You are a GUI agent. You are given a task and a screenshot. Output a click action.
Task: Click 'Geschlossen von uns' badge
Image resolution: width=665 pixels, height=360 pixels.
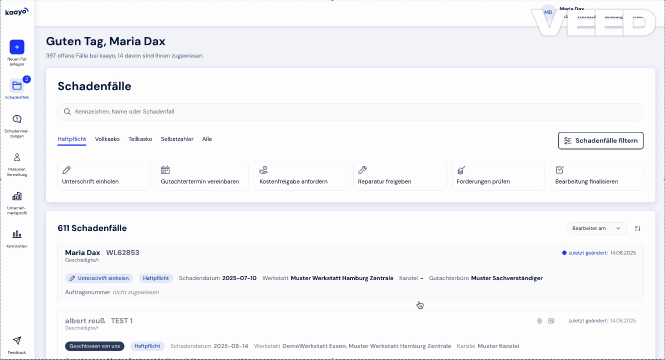coord(95,346)
